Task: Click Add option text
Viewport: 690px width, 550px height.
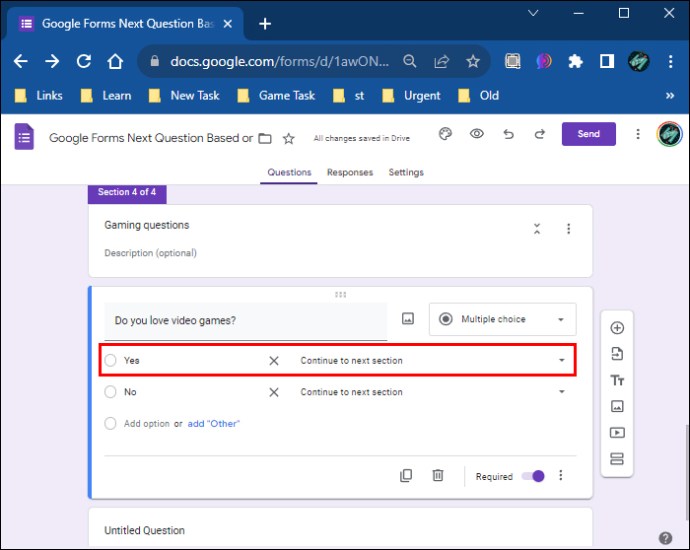Action: [x=147, y=424]
